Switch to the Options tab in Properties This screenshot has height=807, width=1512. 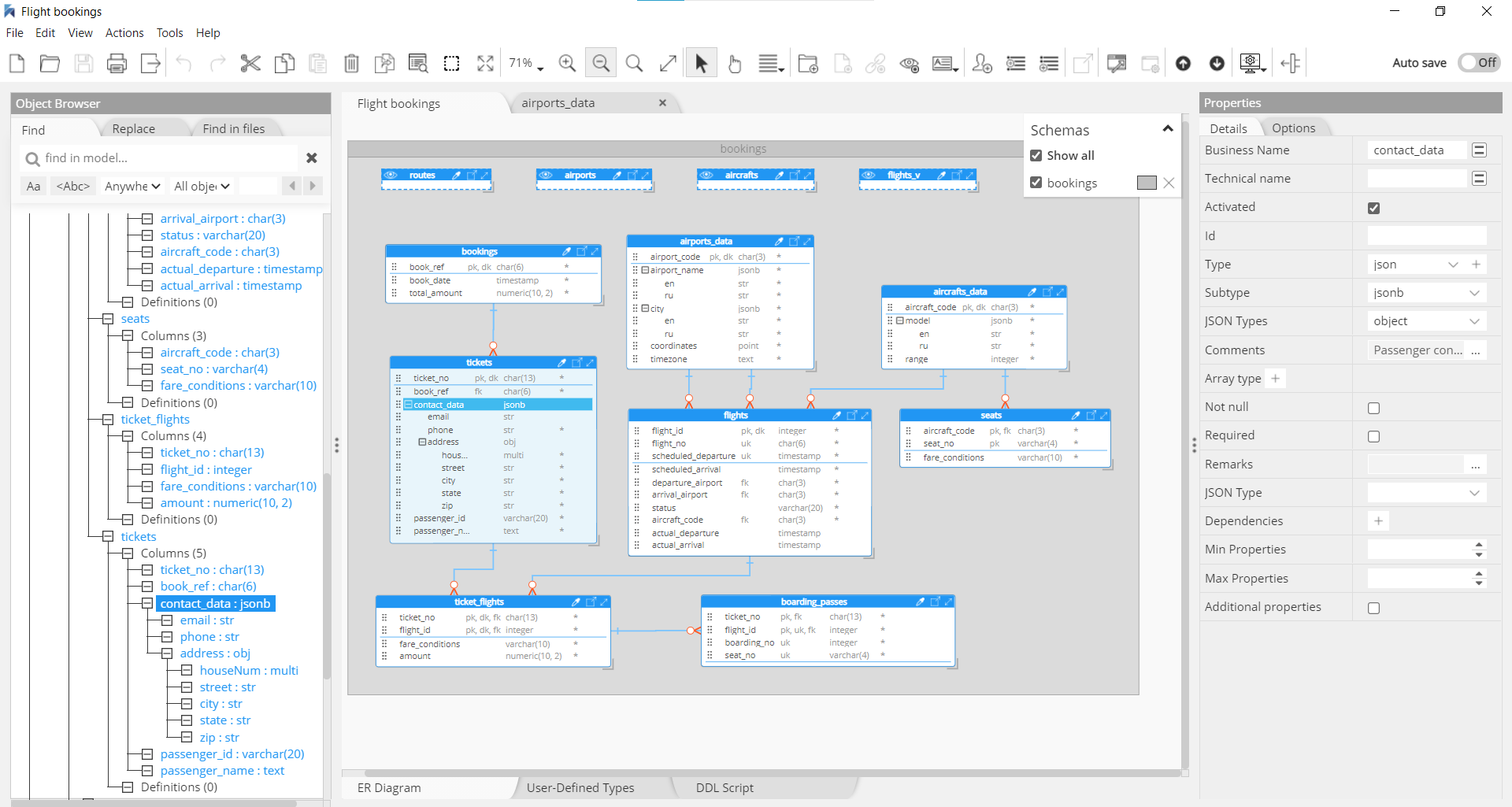coord(1293,128)
